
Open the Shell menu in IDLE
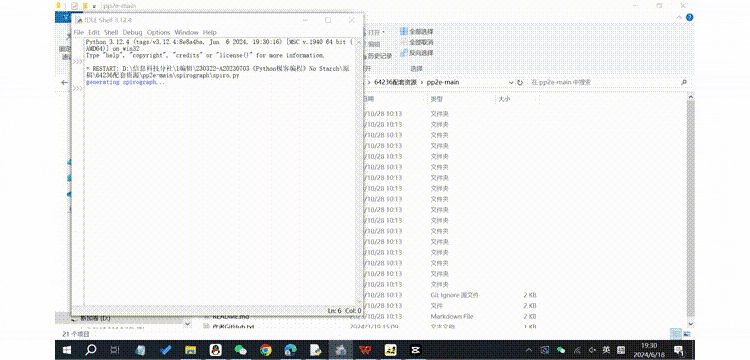[x=111, y=33]
